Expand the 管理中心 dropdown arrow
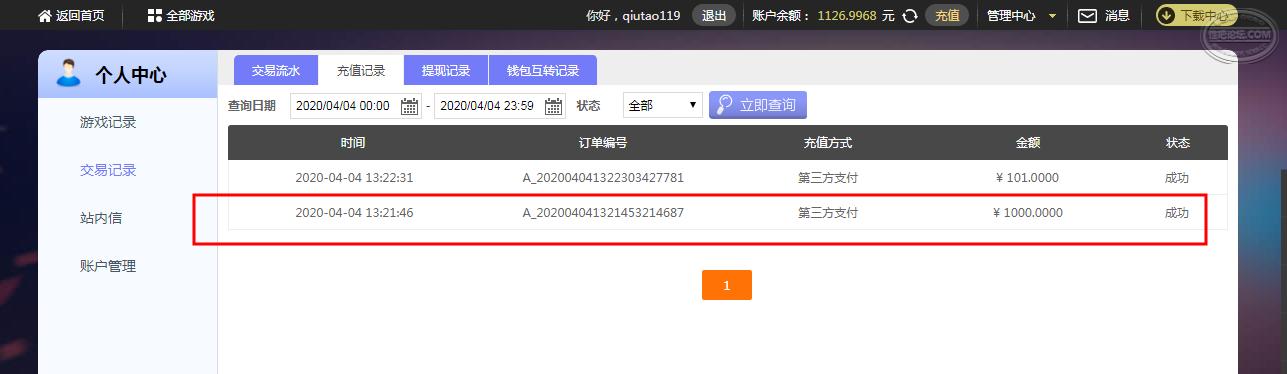The height and width of the screenshot is (374, 1287). [x=1052, y=16]
